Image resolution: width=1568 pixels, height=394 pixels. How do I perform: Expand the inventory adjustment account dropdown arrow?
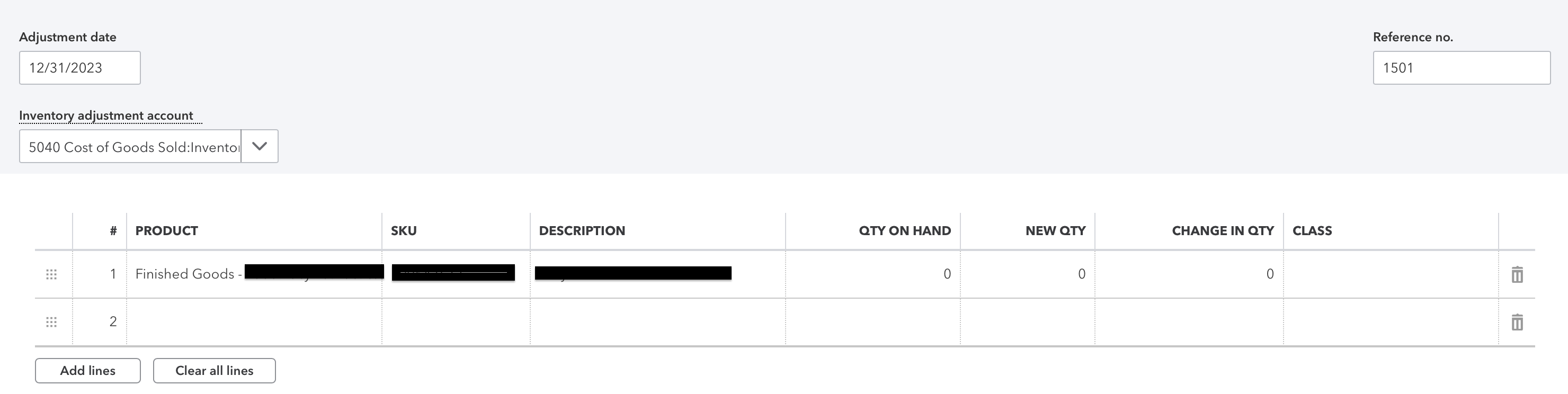click(x=260, y=146)
